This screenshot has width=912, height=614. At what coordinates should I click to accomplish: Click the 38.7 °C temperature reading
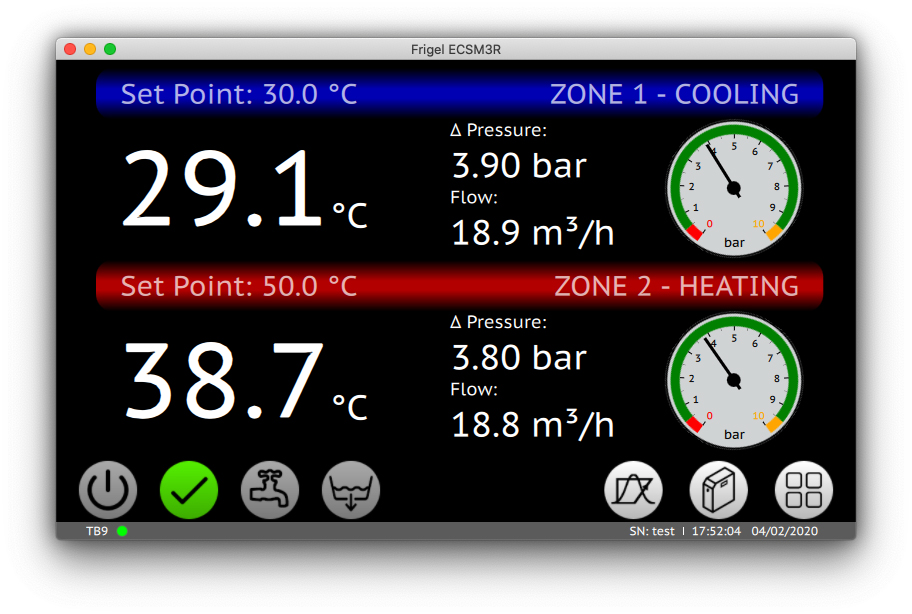[x=244, y=380]
